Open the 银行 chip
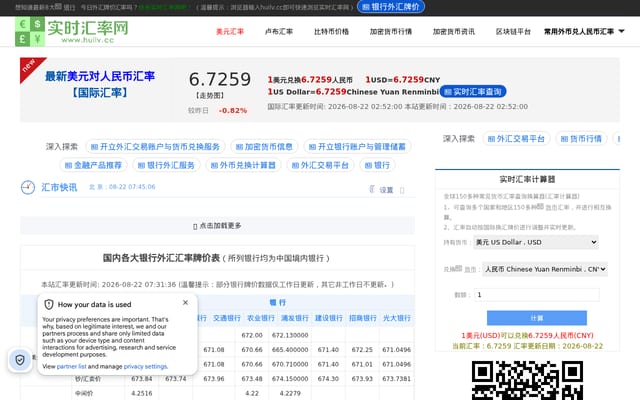Screen dimensions: 640x400 [x=377, y=165]
